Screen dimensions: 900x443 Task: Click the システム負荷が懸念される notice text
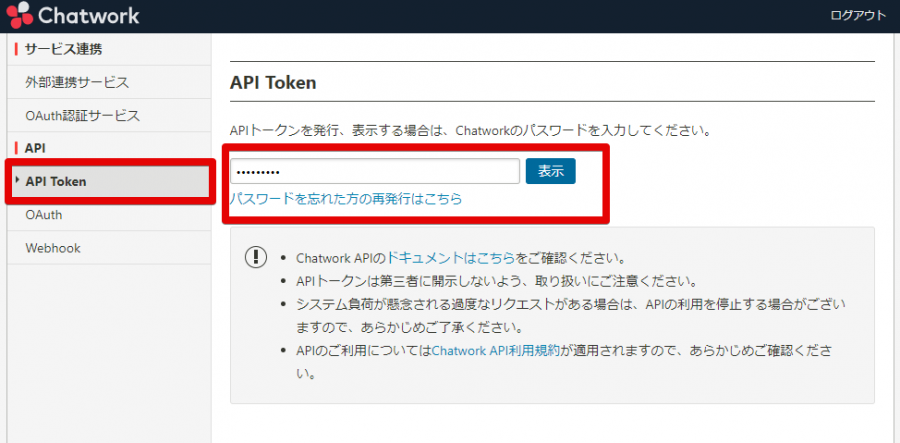click(x=571, y=316)
